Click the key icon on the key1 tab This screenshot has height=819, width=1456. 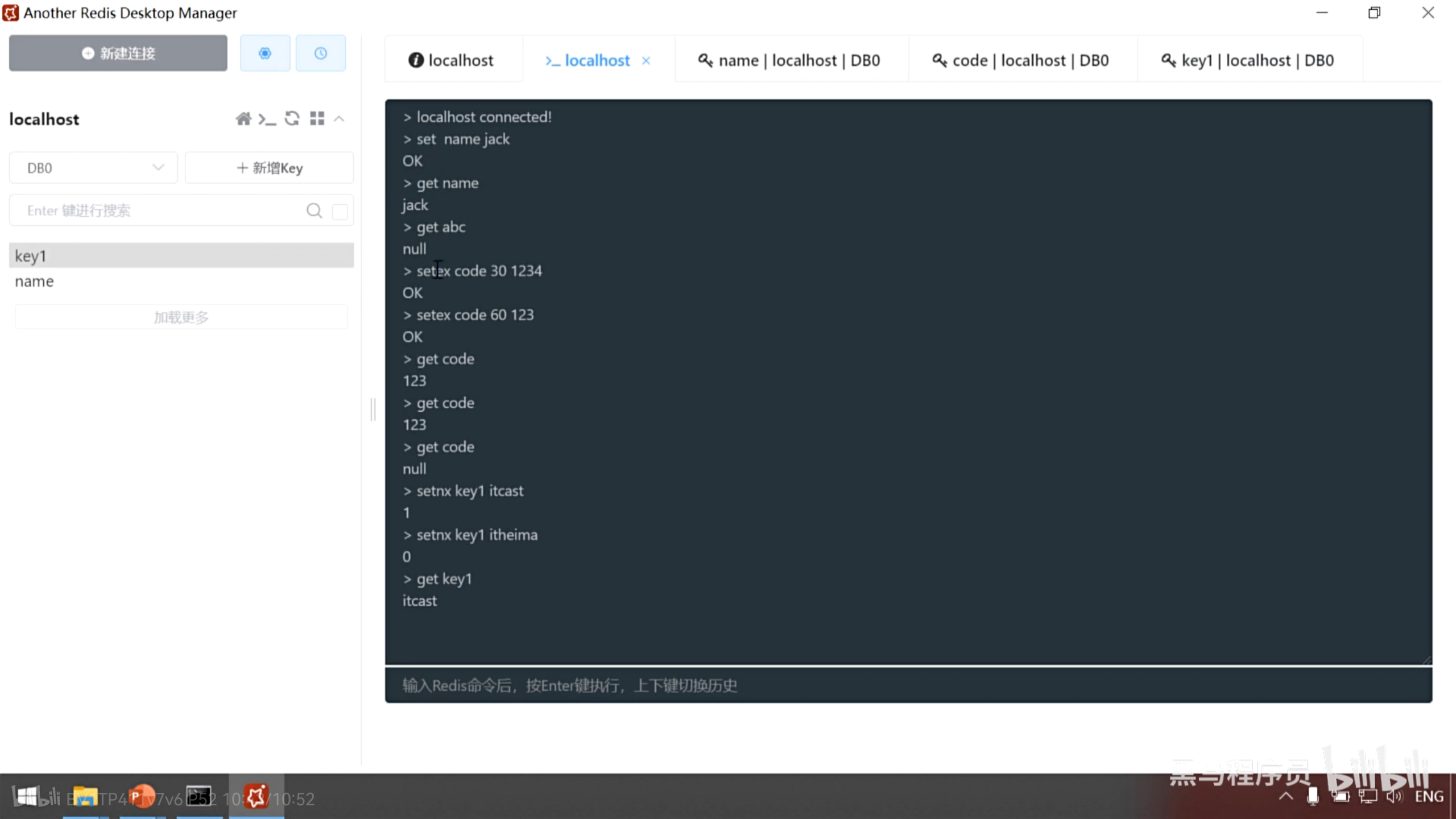(x=1168, y=60)
